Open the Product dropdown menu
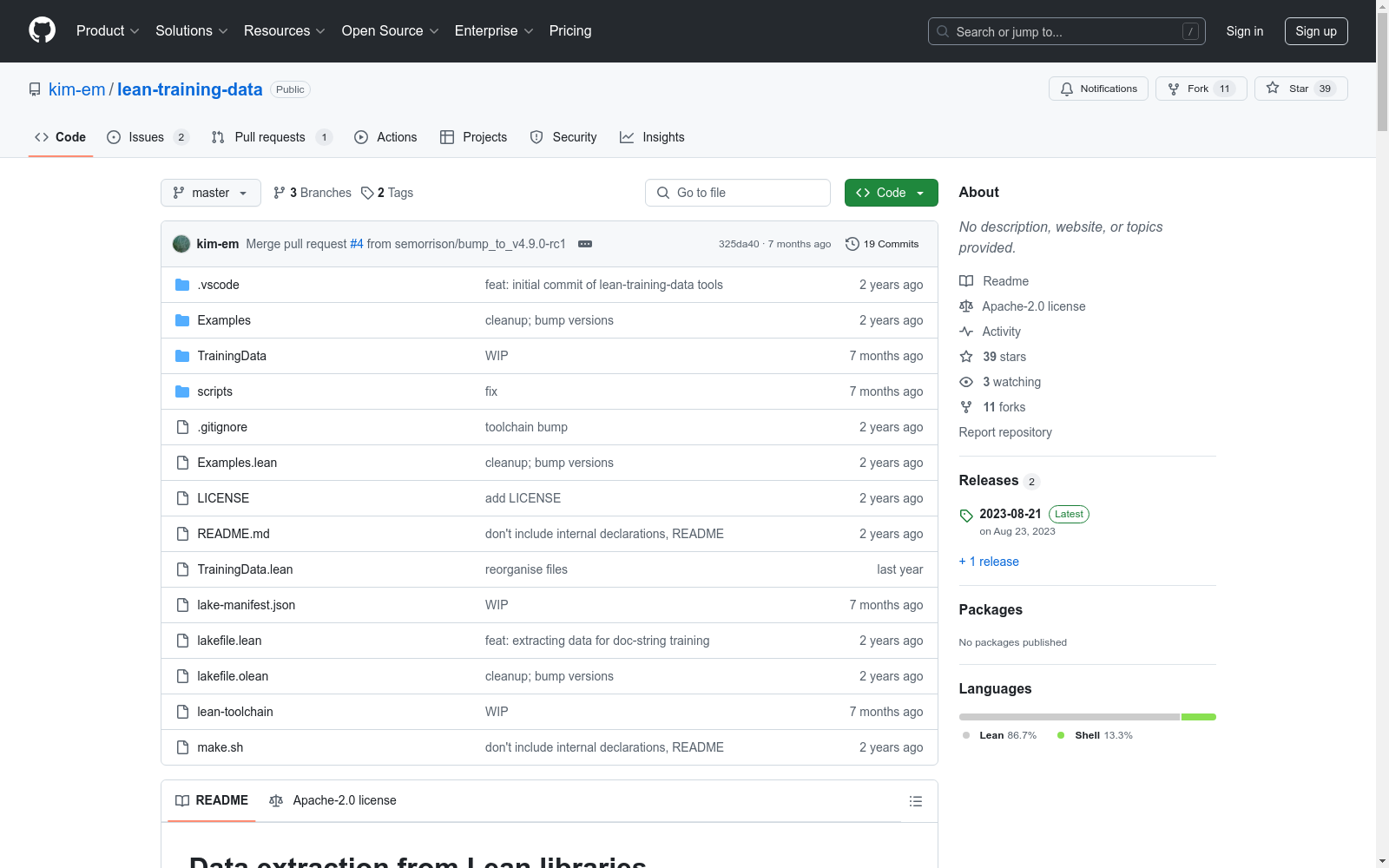The width and height of the screenshot is (1389, 868). [108, 31]
